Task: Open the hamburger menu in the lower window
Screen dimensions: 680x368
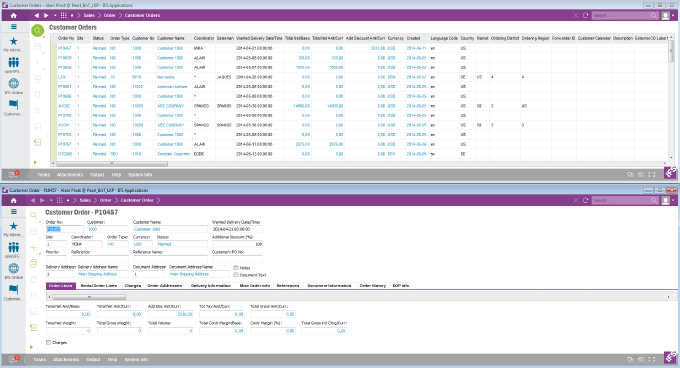Action: [13, 212]
